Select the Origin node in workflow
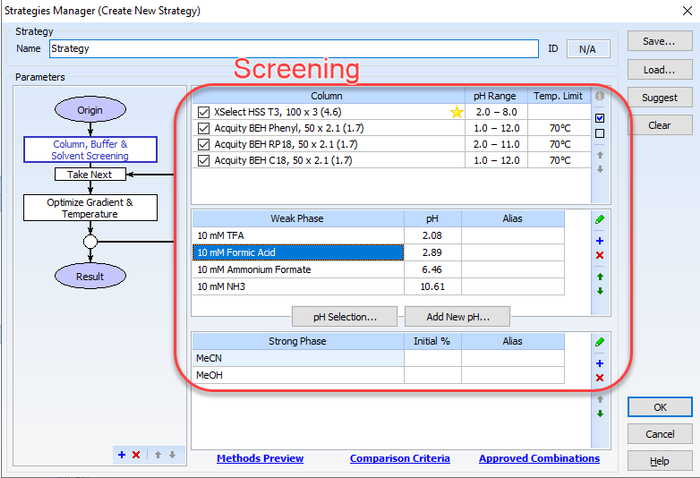 click(90, 110)
